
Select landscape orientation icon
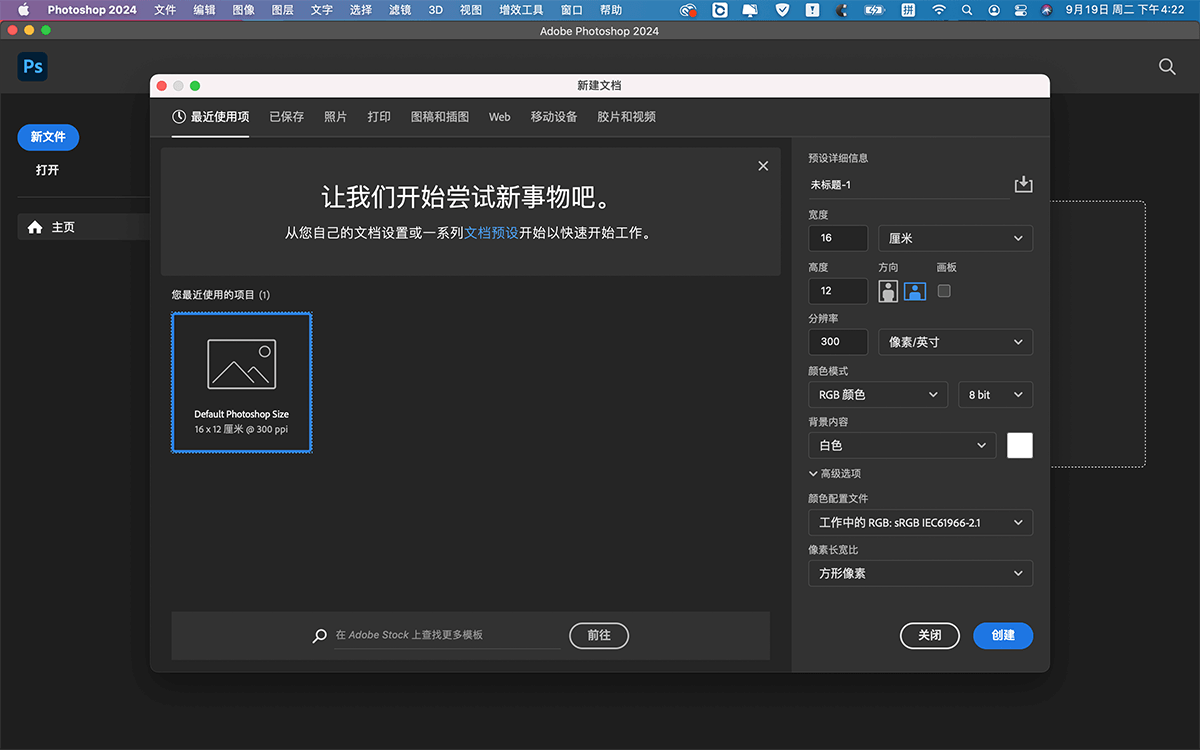(915, 291)
